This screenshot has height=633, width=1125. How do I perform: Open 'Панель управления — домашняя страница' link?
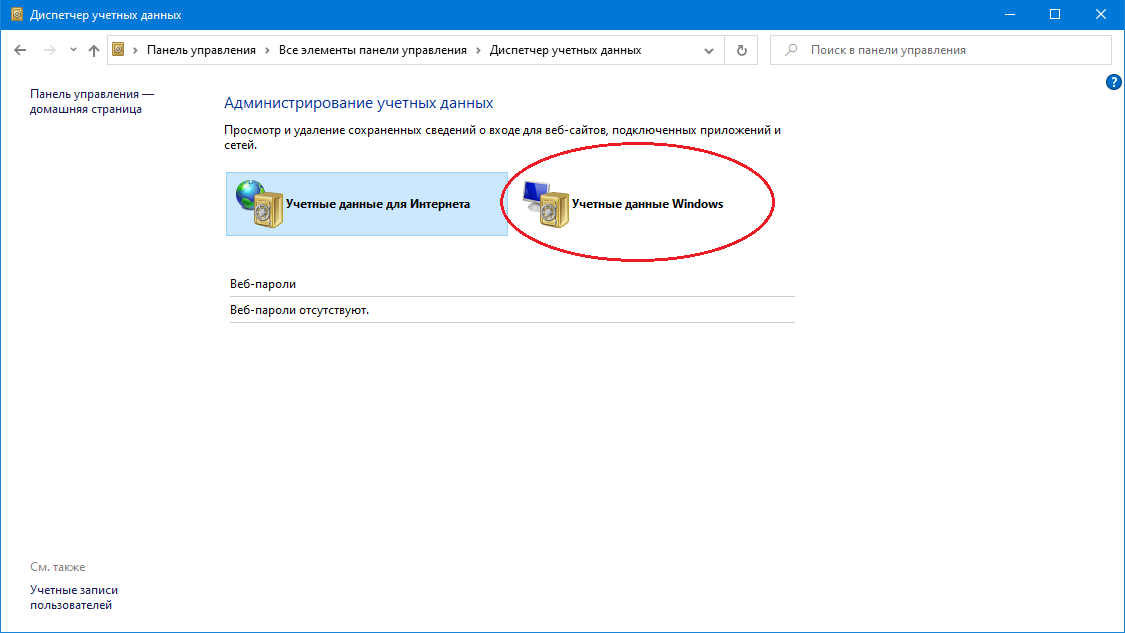(92, 101)
